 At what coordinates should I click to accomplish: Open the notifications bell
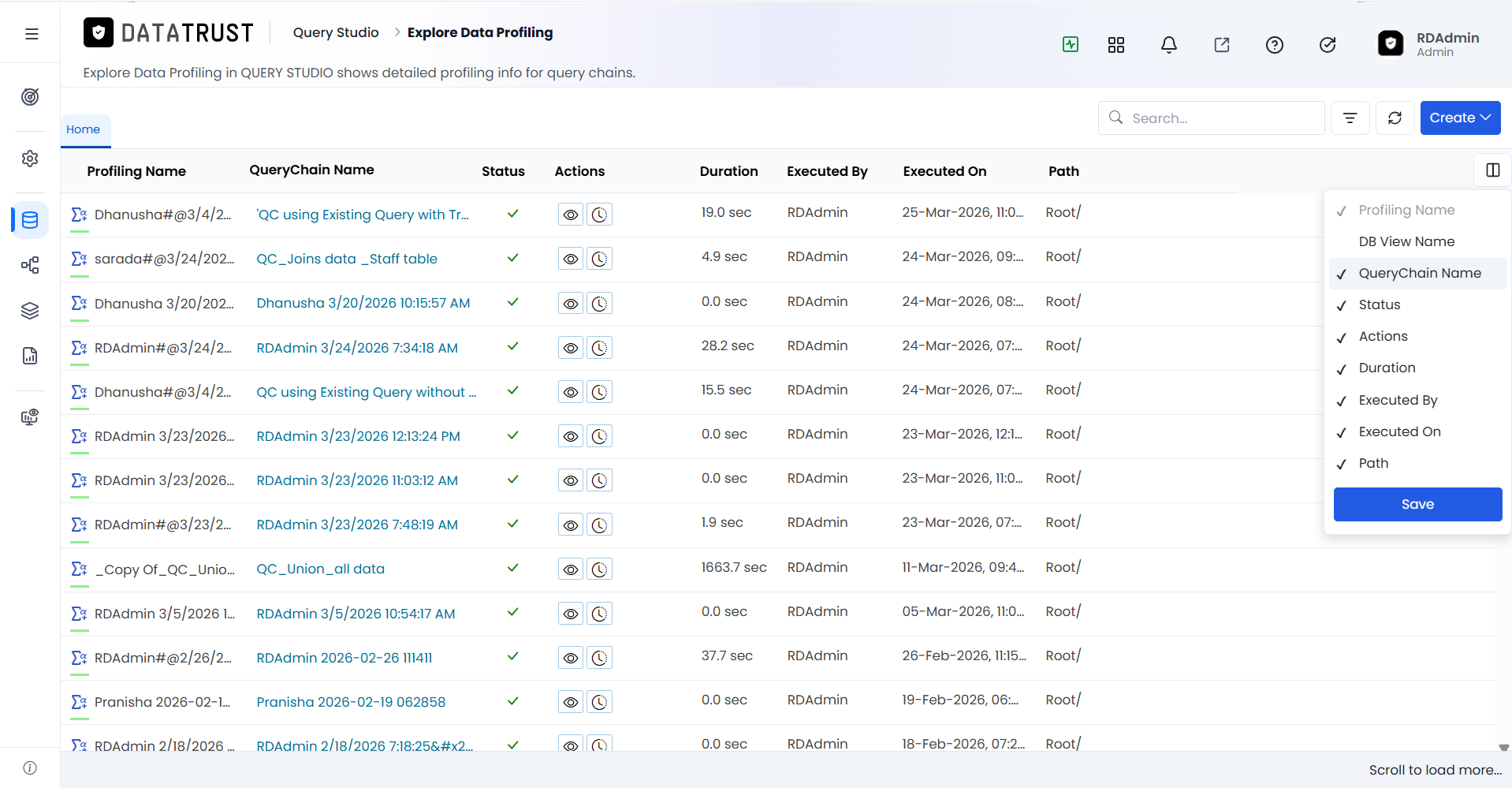pos(1169,45)
